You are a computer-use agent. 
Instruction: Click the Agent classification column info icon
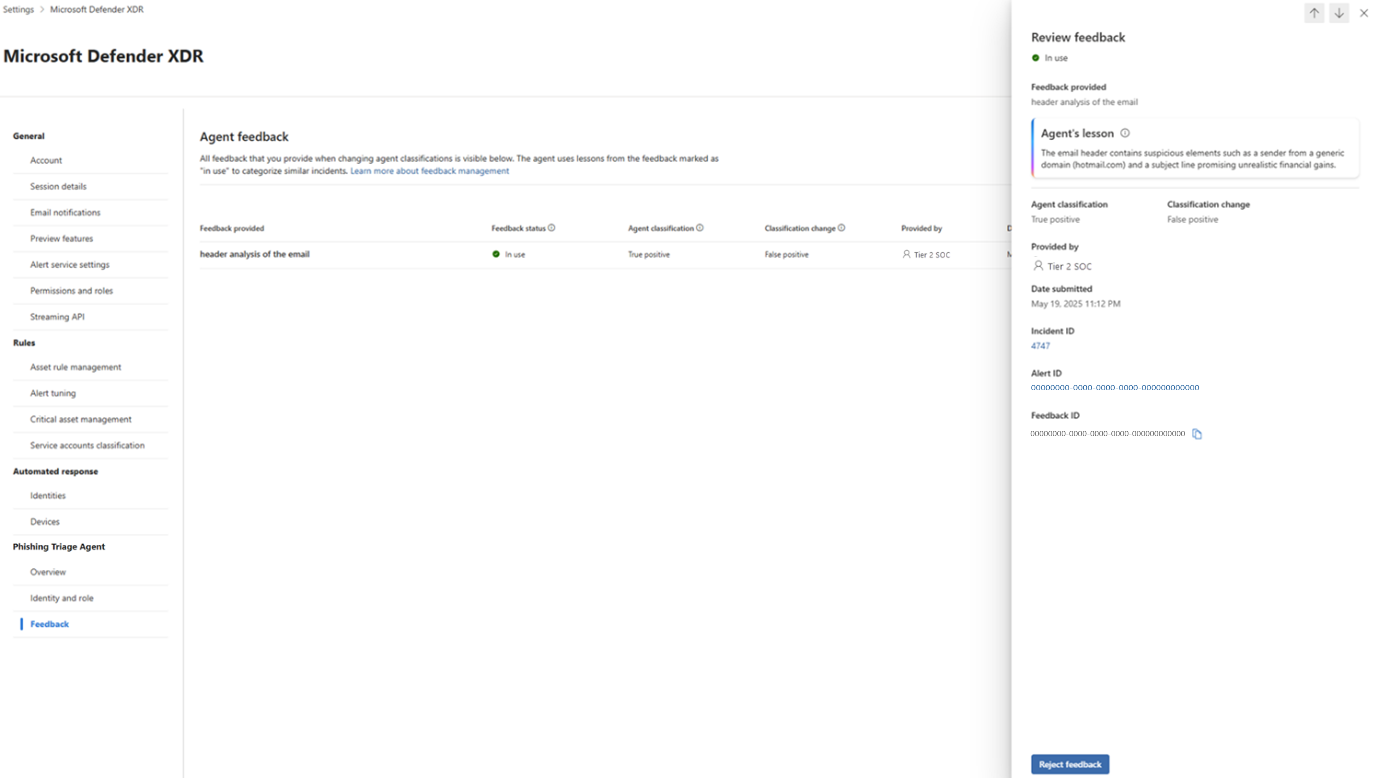(x=700, y=228)
